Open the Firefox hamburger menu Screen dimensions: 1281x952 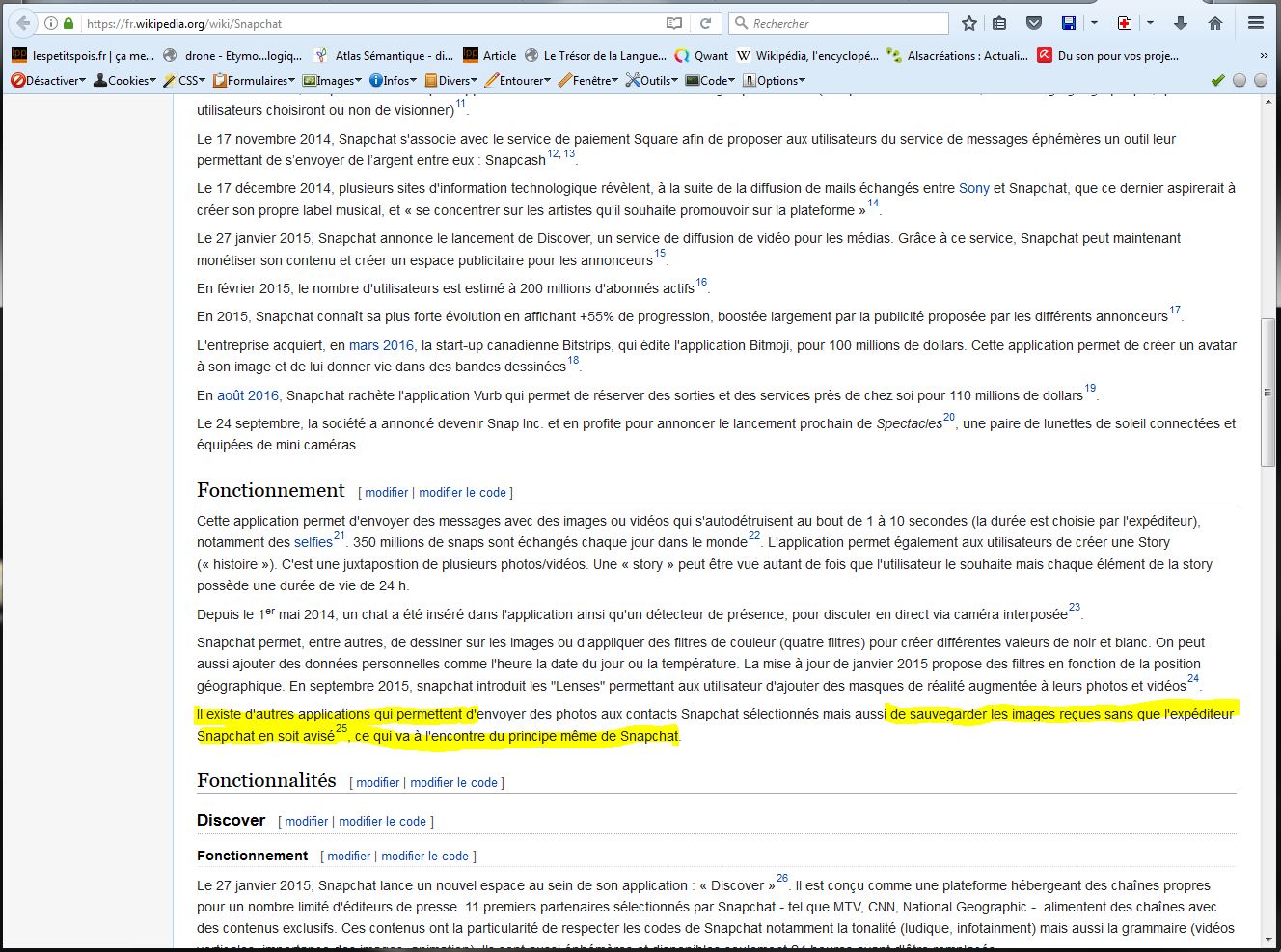[x=1256, y=23]
